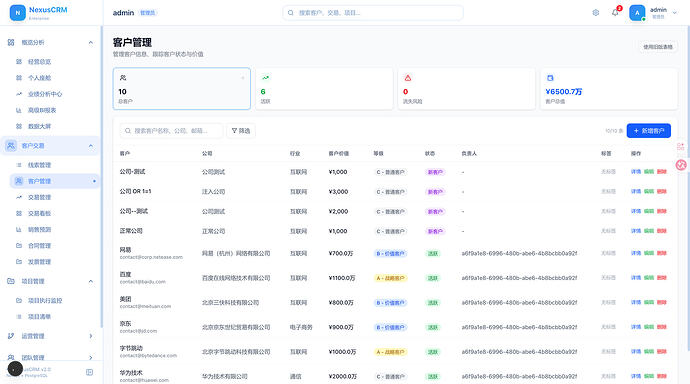Click 删除 for the 美团 row
The width and height of the screenshot is (690, 384).
tap(662, 303)
